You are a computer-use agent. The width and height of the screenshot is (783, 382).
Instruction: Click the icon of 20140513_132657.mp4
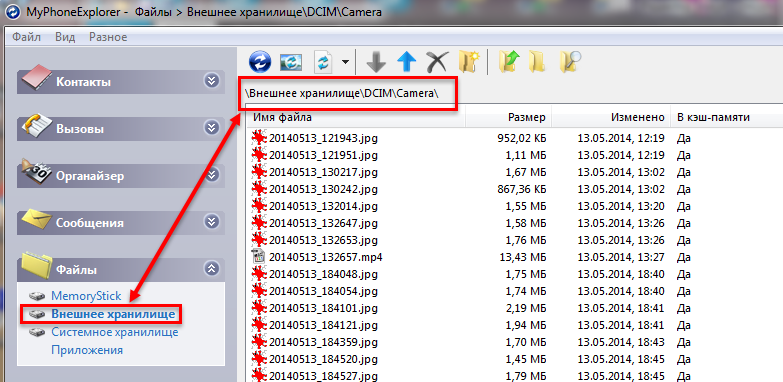pyautogui.click(x=259, y=257)
